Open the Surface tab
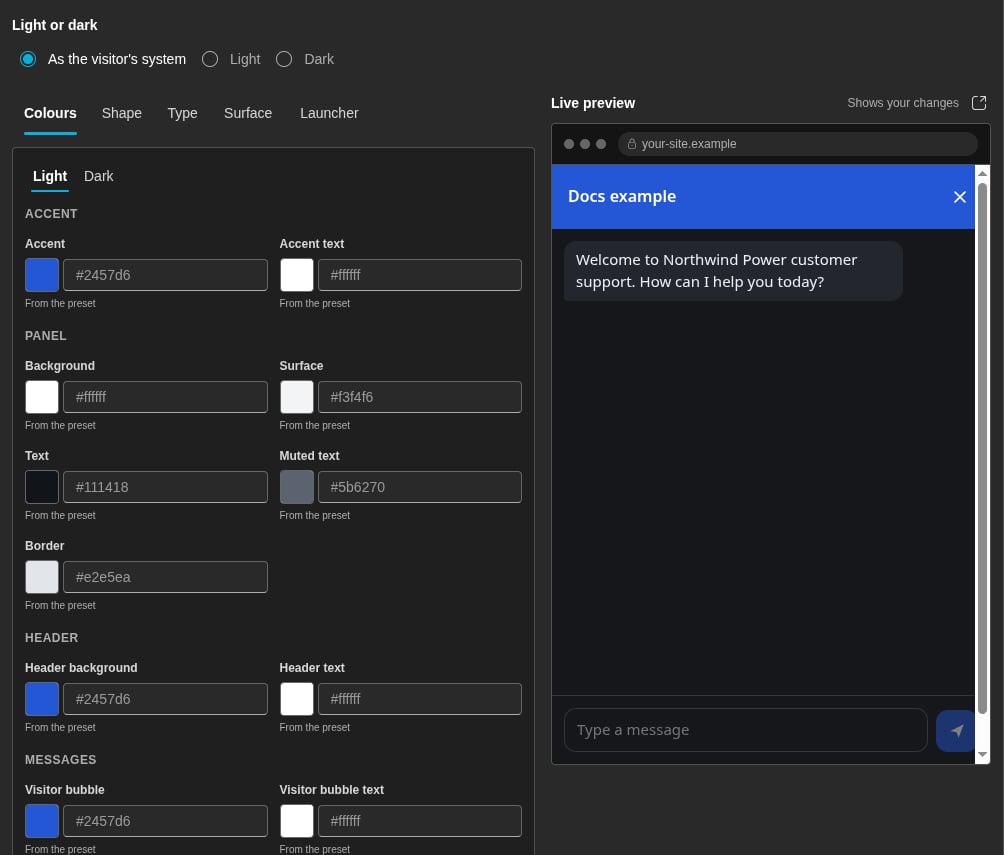Image resolution: width=1004 pixels, height=855 pixels. (x=248, y=113)
